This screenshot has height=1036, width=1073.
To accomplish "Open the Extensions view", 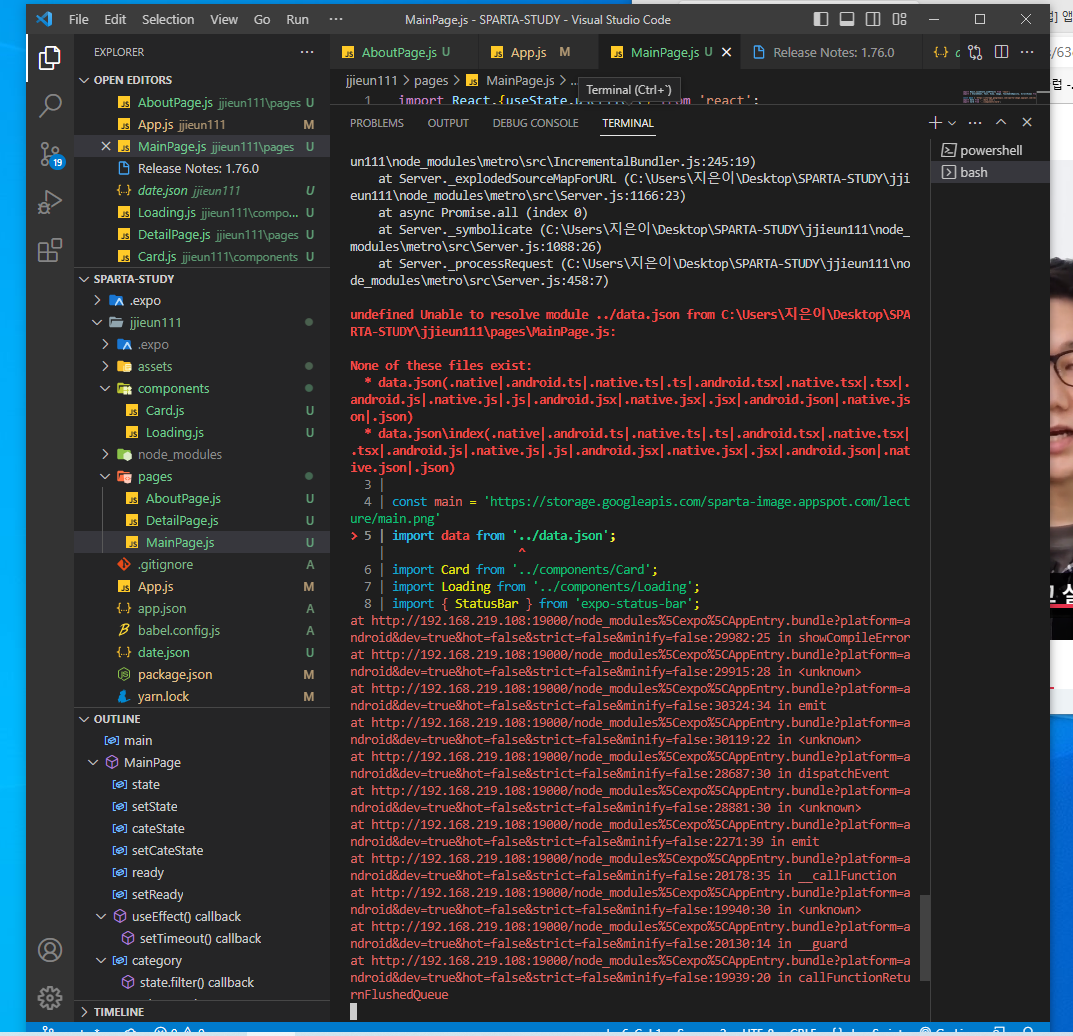I will pos(49,250).
